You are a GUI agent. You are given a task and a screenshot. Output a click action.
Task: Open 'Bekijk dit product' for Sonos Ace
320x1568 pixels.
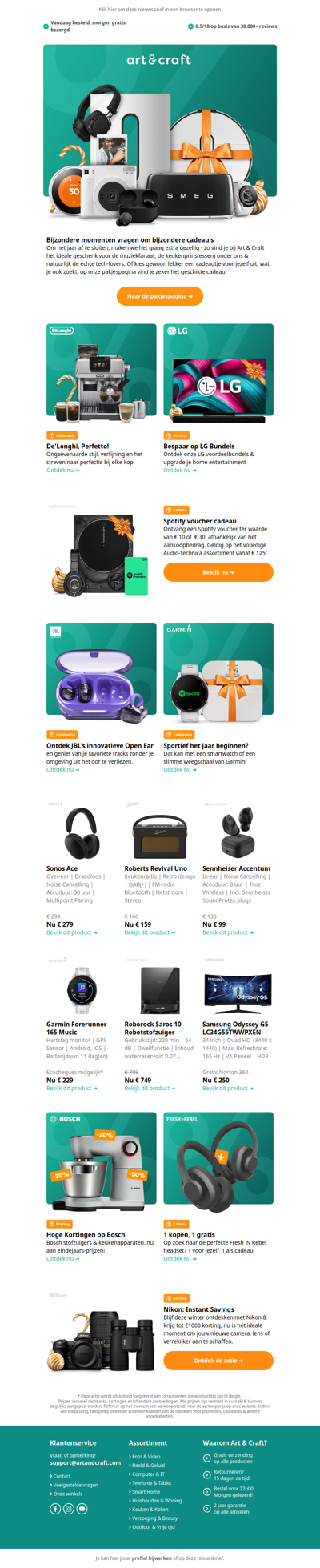(x=72, y=932)
